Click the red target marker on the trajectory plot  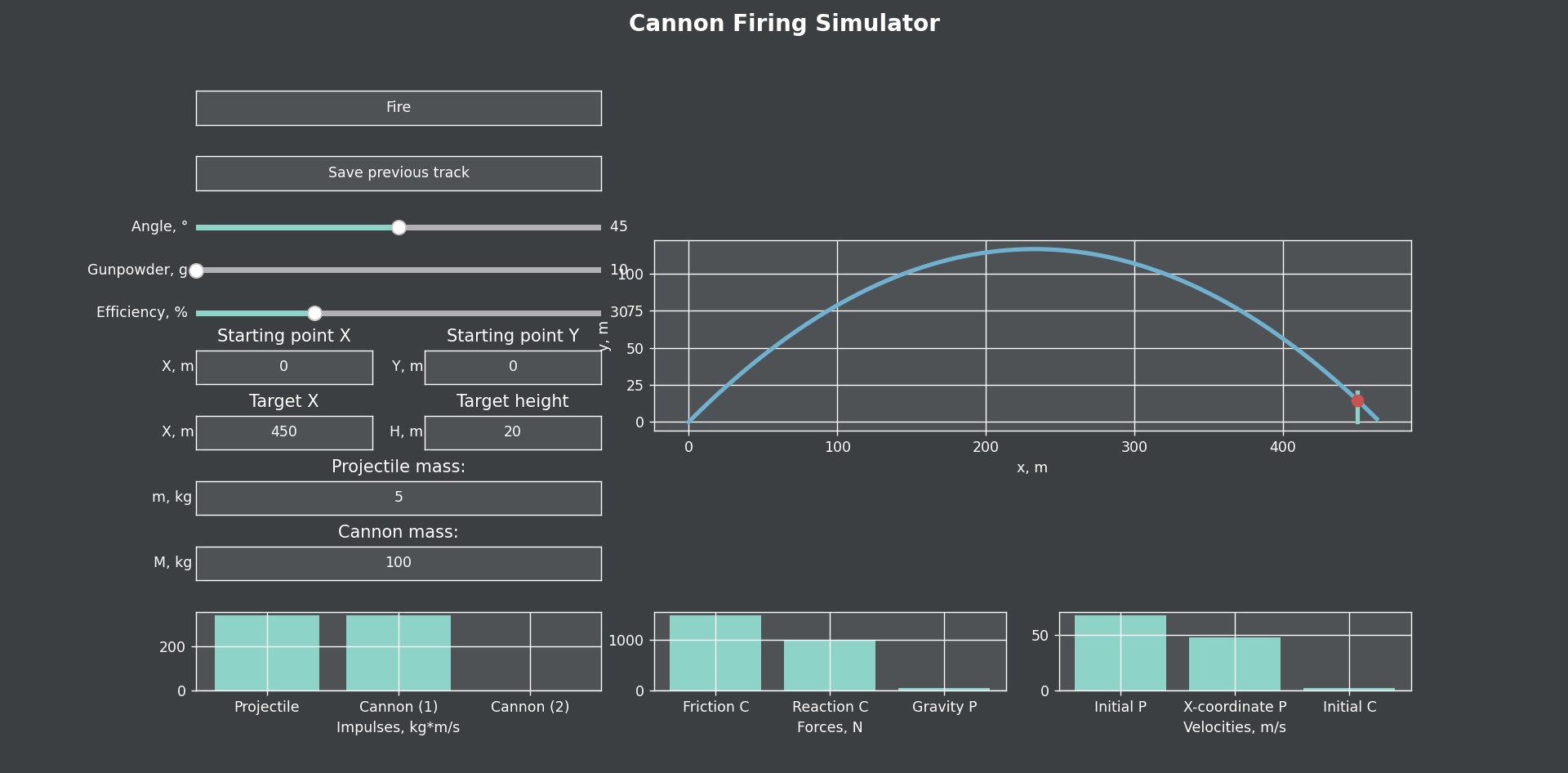coord(1357,400)
